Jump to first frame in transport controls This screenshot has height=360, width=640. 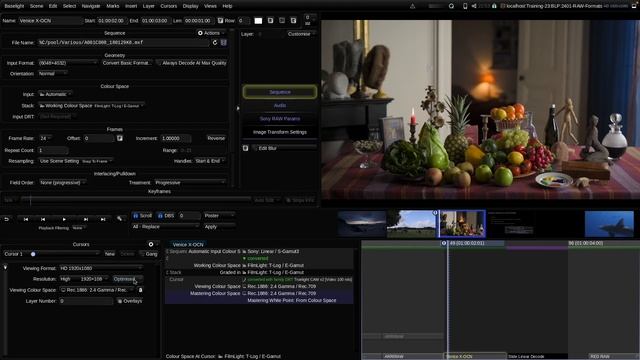pyautogui.click(x=26, y=219)
